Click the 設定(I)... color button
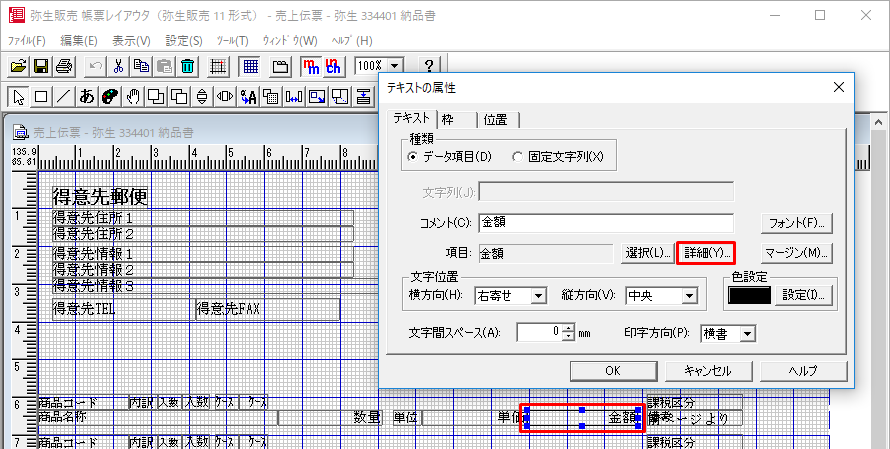 pyautogui.click(x=803, y=295)
